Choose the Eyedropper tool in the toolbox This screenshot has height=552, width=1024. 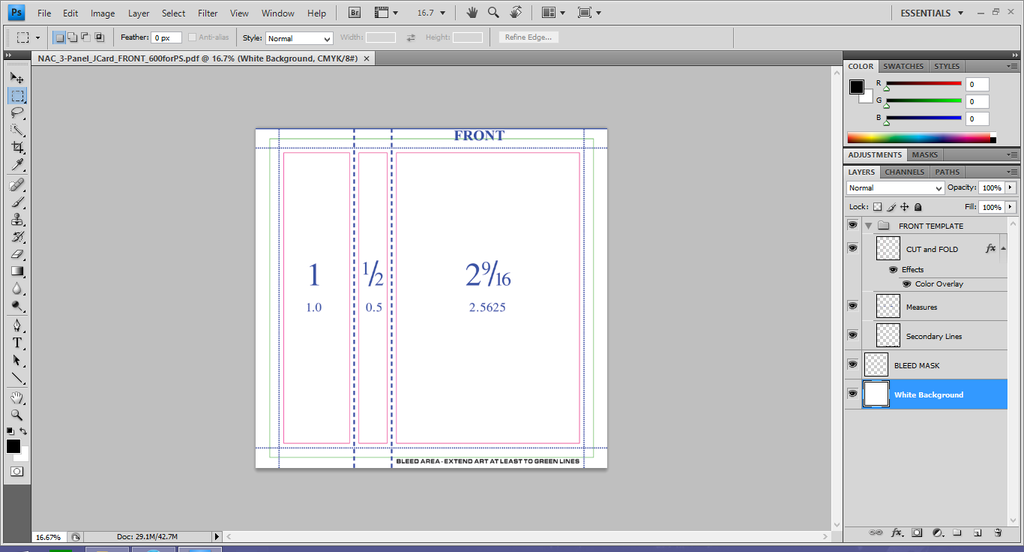17,165
